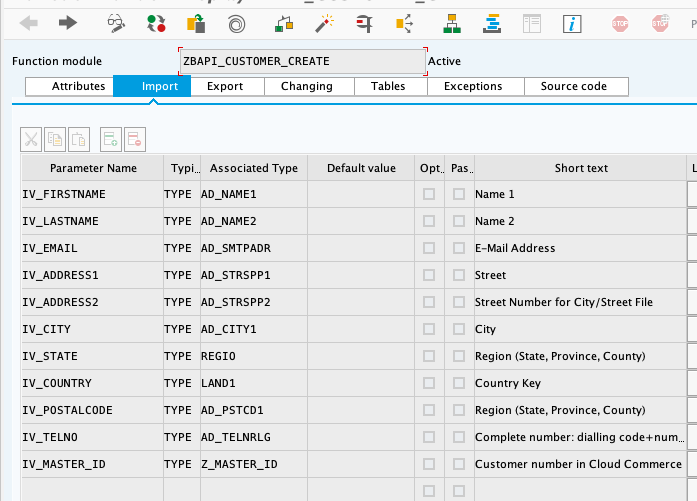Click the Copy icon above table

click(x=55, y=140)
